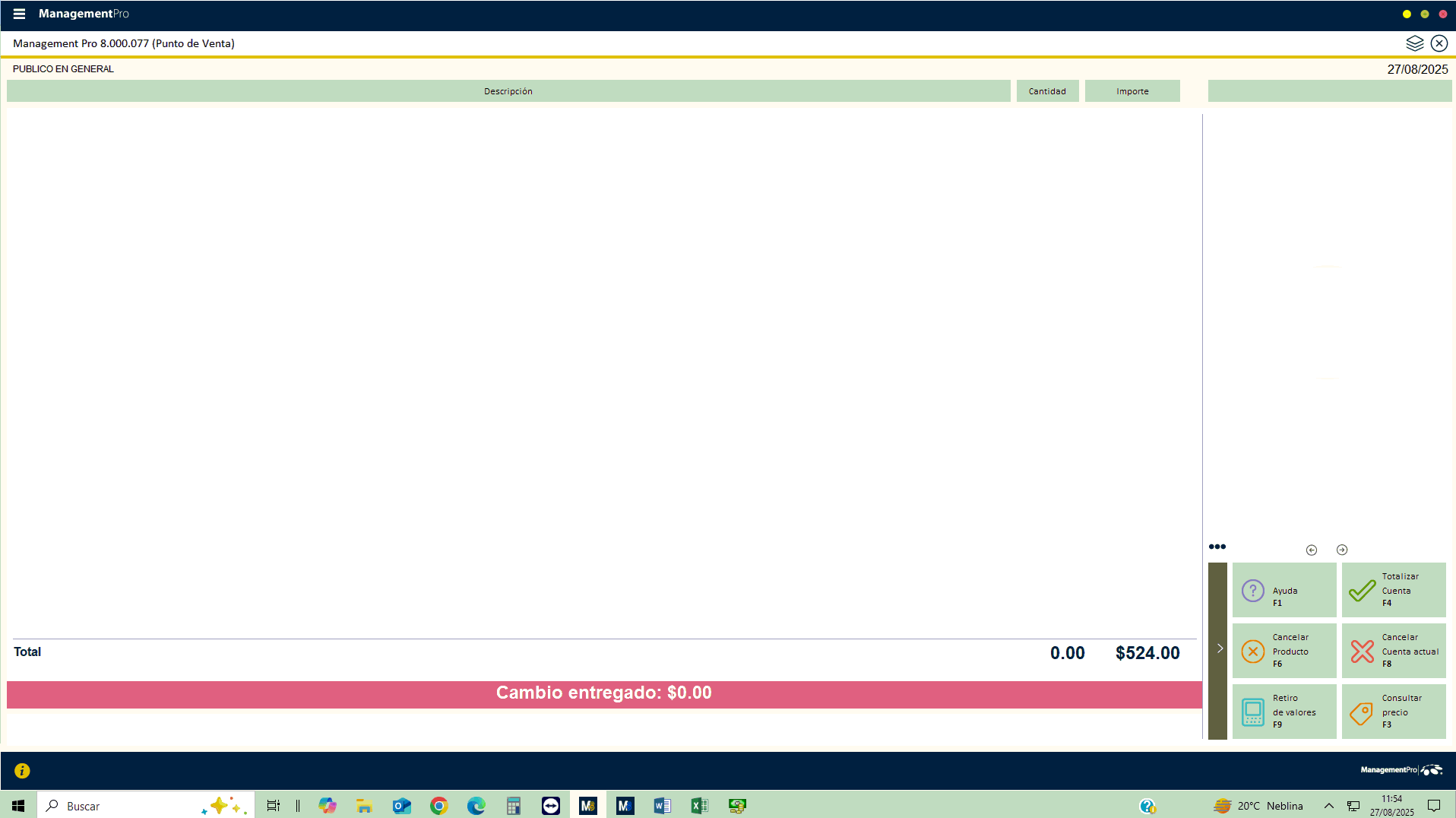Viewport: 1456px width, 818px height.
Task: Click the orange circled X icon
Action: (x=1252, y=652)
